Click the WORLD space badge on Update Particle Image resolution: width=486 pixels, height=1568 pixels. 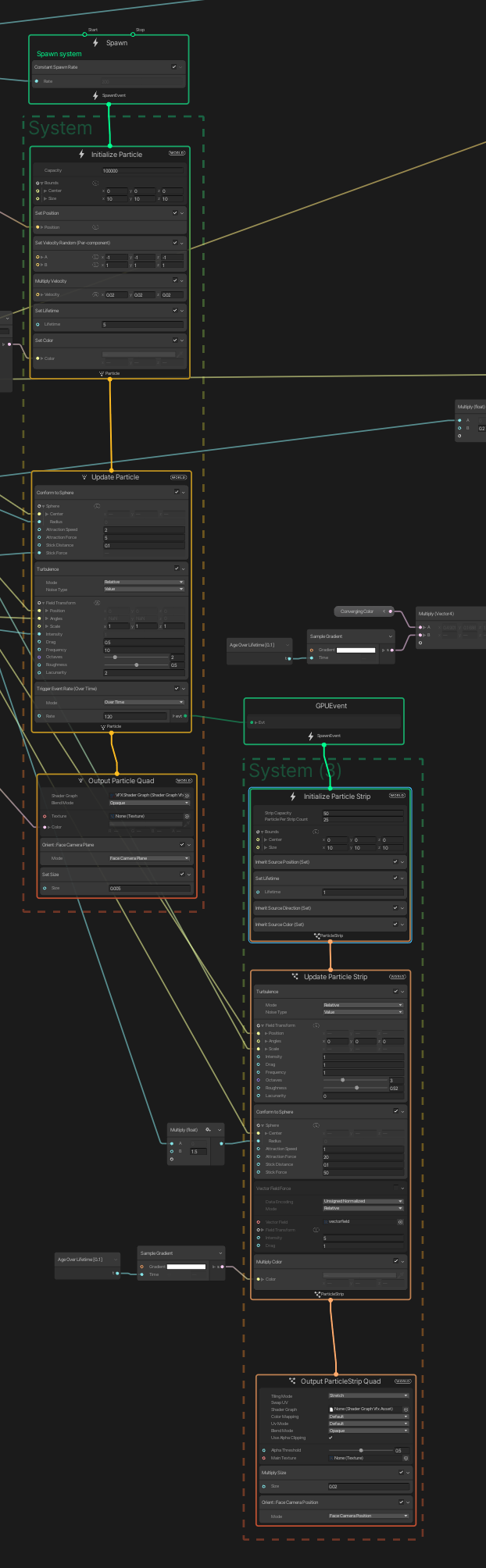(178, 477)
